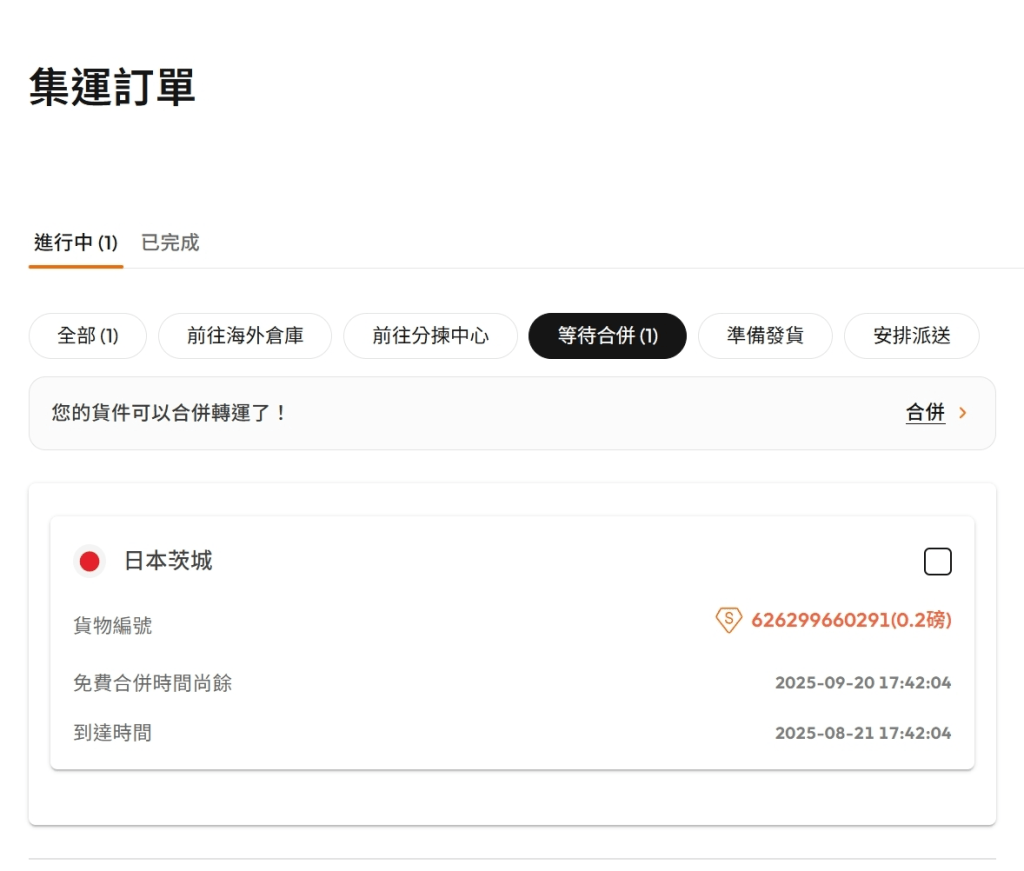Select the 全部 (1) filter

88,336
